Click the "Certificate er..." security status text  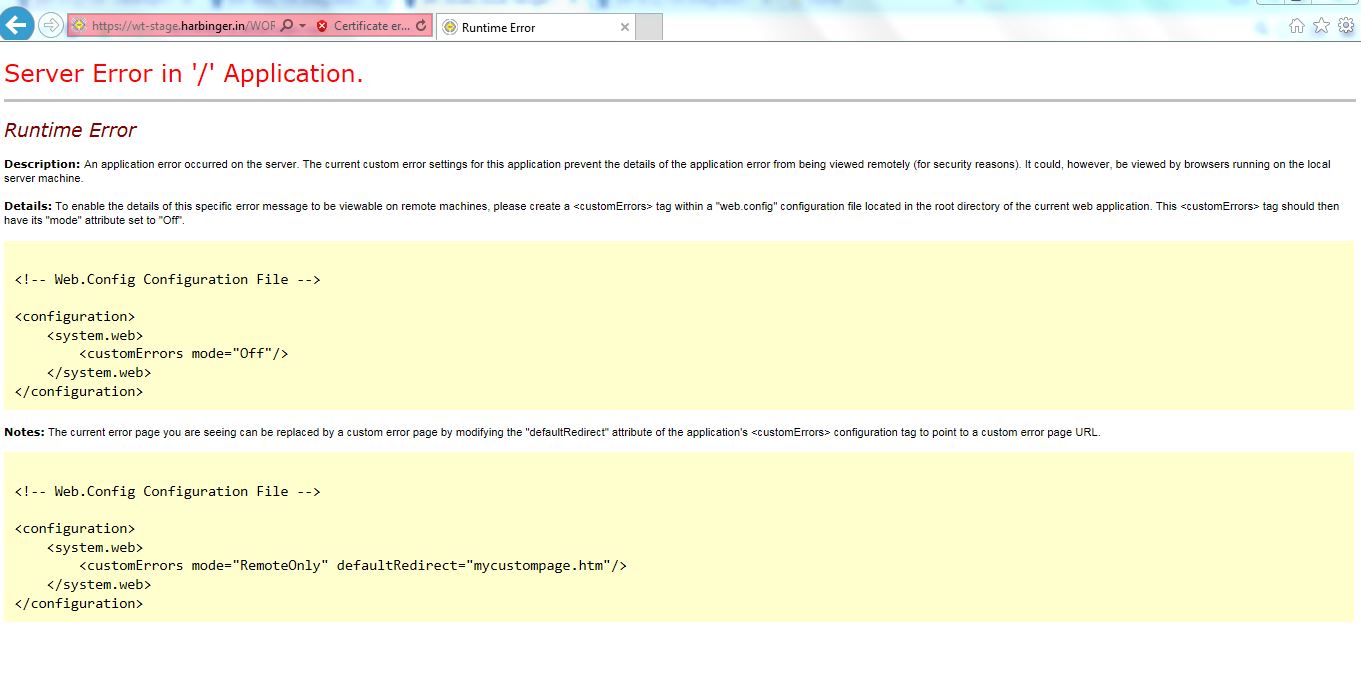pos(371,26)
